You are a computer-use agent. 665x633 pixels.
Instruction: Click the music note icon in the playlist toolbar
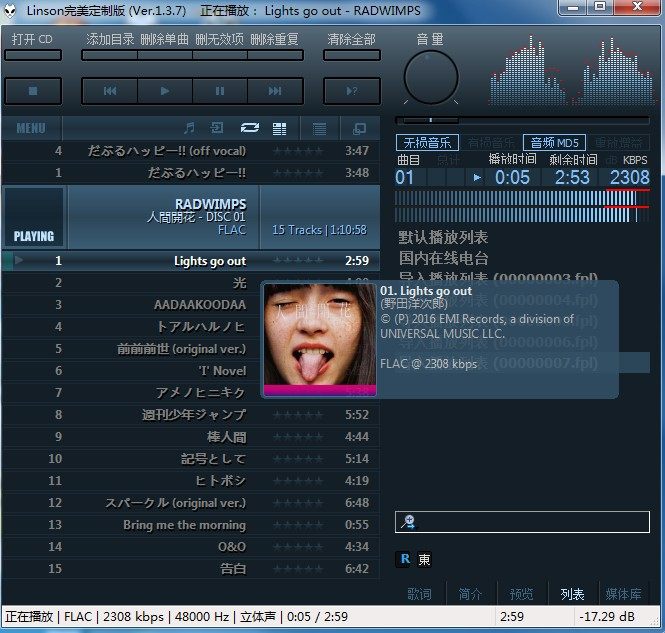189,128
